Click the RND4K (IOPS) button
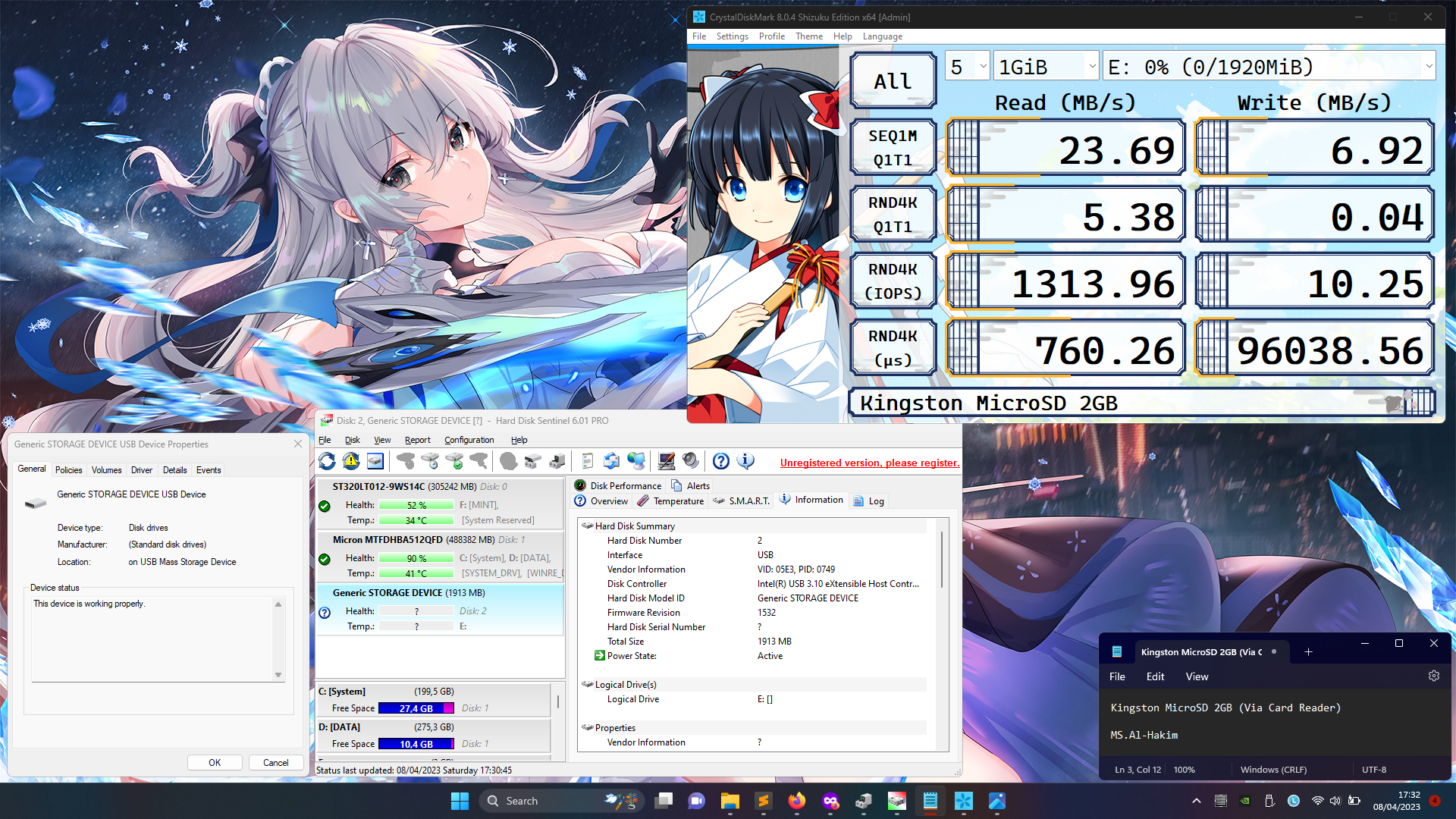Image resolution: width=1456 pixels, height=819 pixels. [893, 281]
